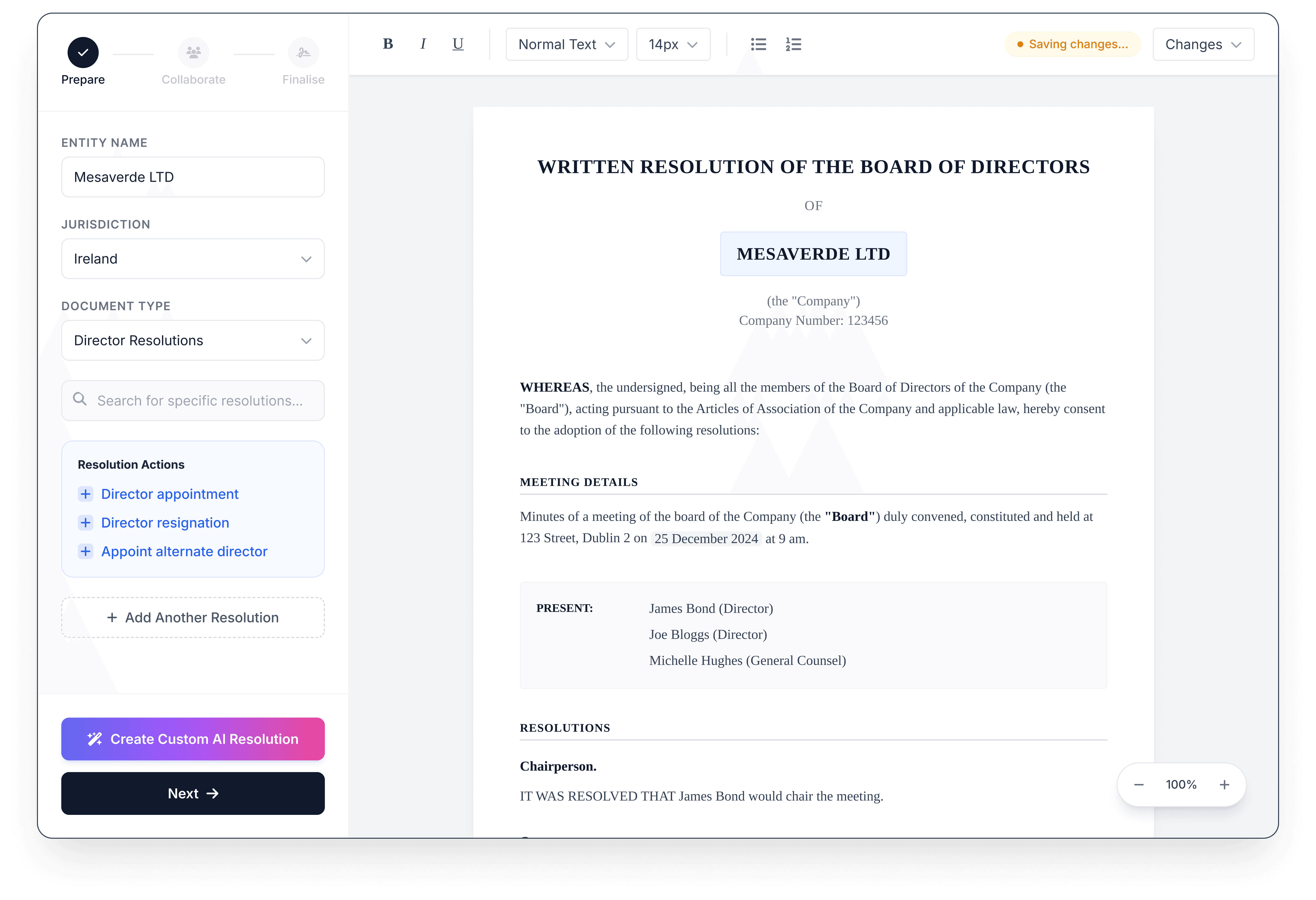Go to the Finalise step
The width and height of the screenshot is (1316, 900).
pos(303,53)
